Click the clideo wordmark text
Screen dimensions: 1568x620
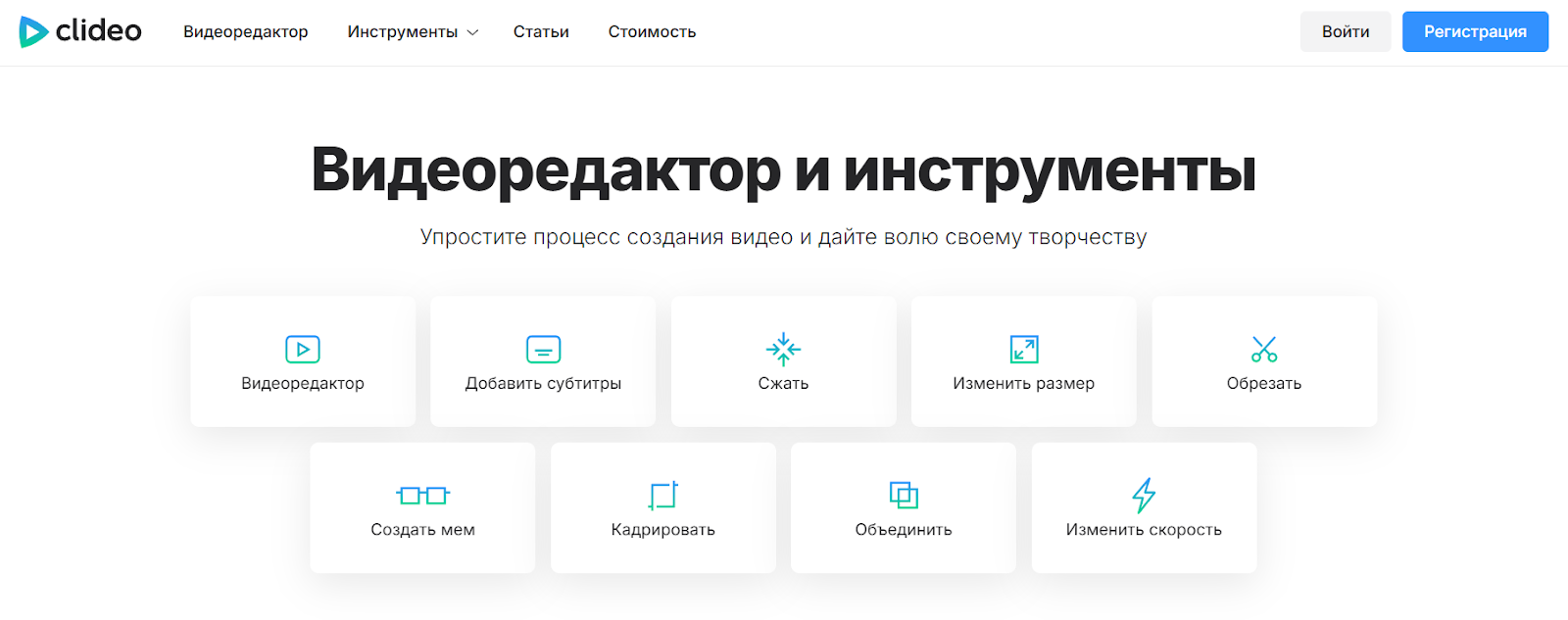[x=98, y=31]
